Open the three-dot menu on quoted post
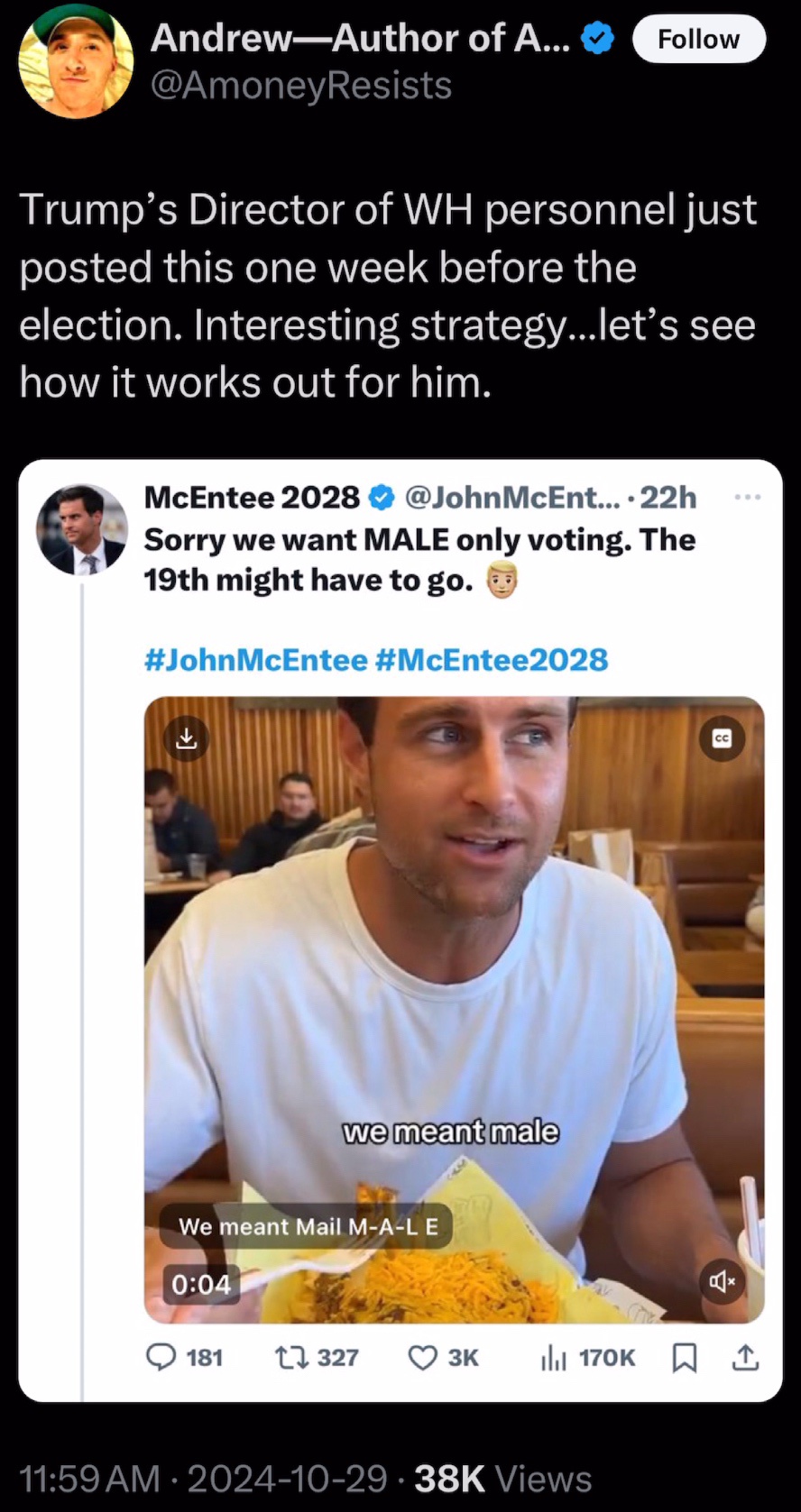The height and width of the screenshot is (1512, 801). 748,497
